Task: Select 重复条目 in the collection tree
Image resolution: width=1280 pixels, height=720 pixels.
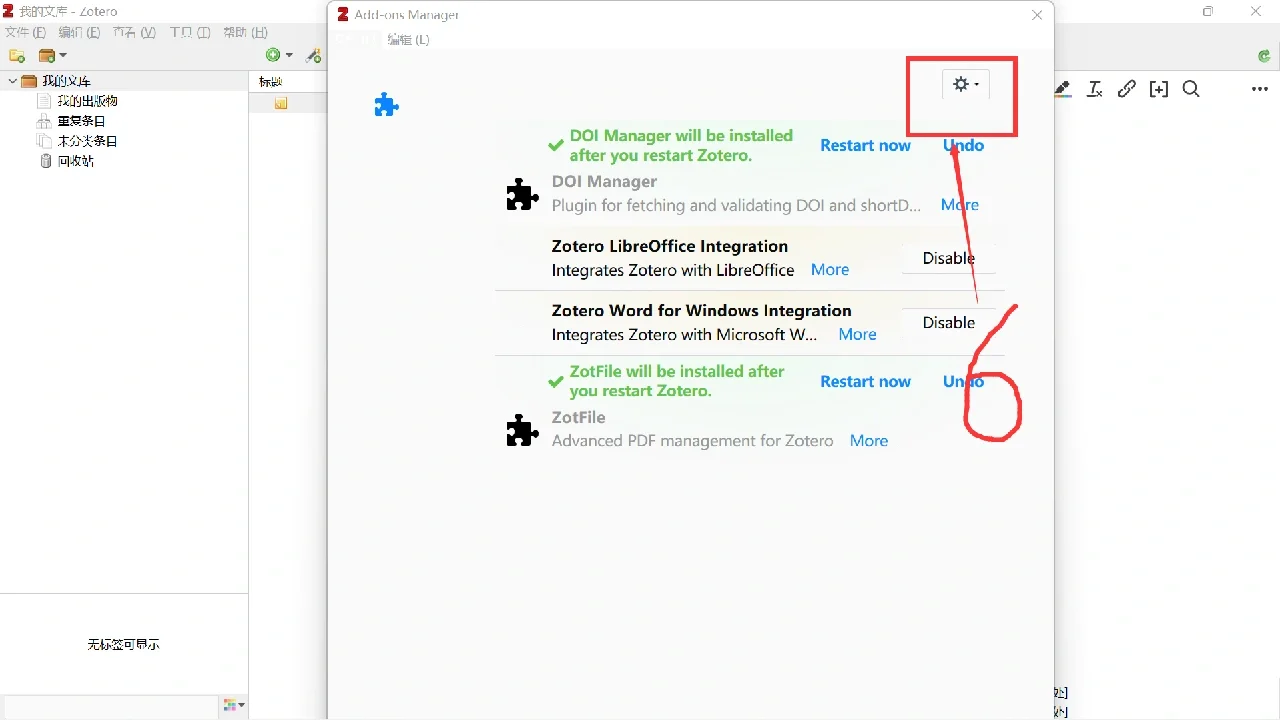Action: point(81,121)
